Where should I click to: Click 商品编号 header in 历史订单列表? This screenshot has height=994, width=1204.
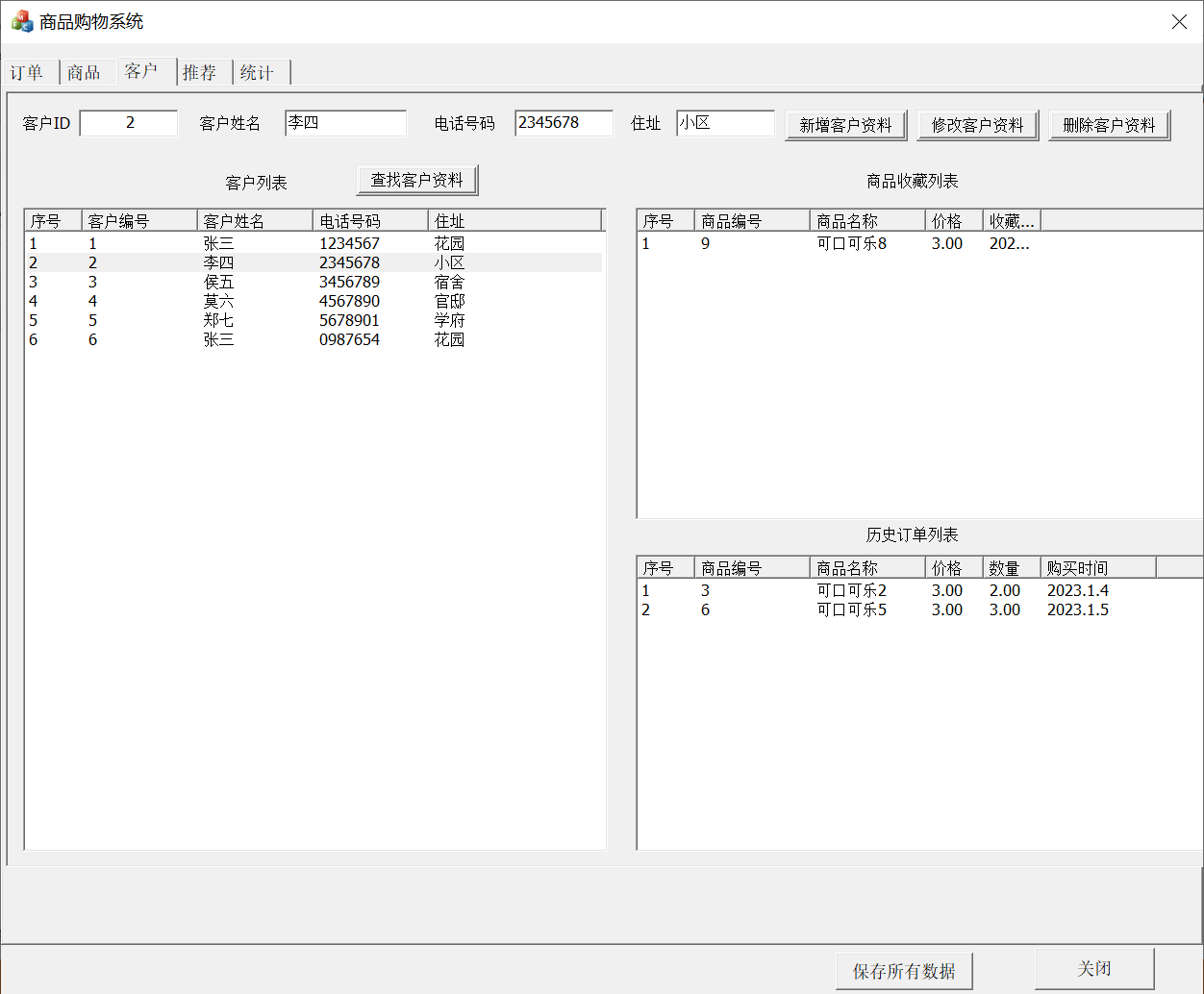(752, 568)
